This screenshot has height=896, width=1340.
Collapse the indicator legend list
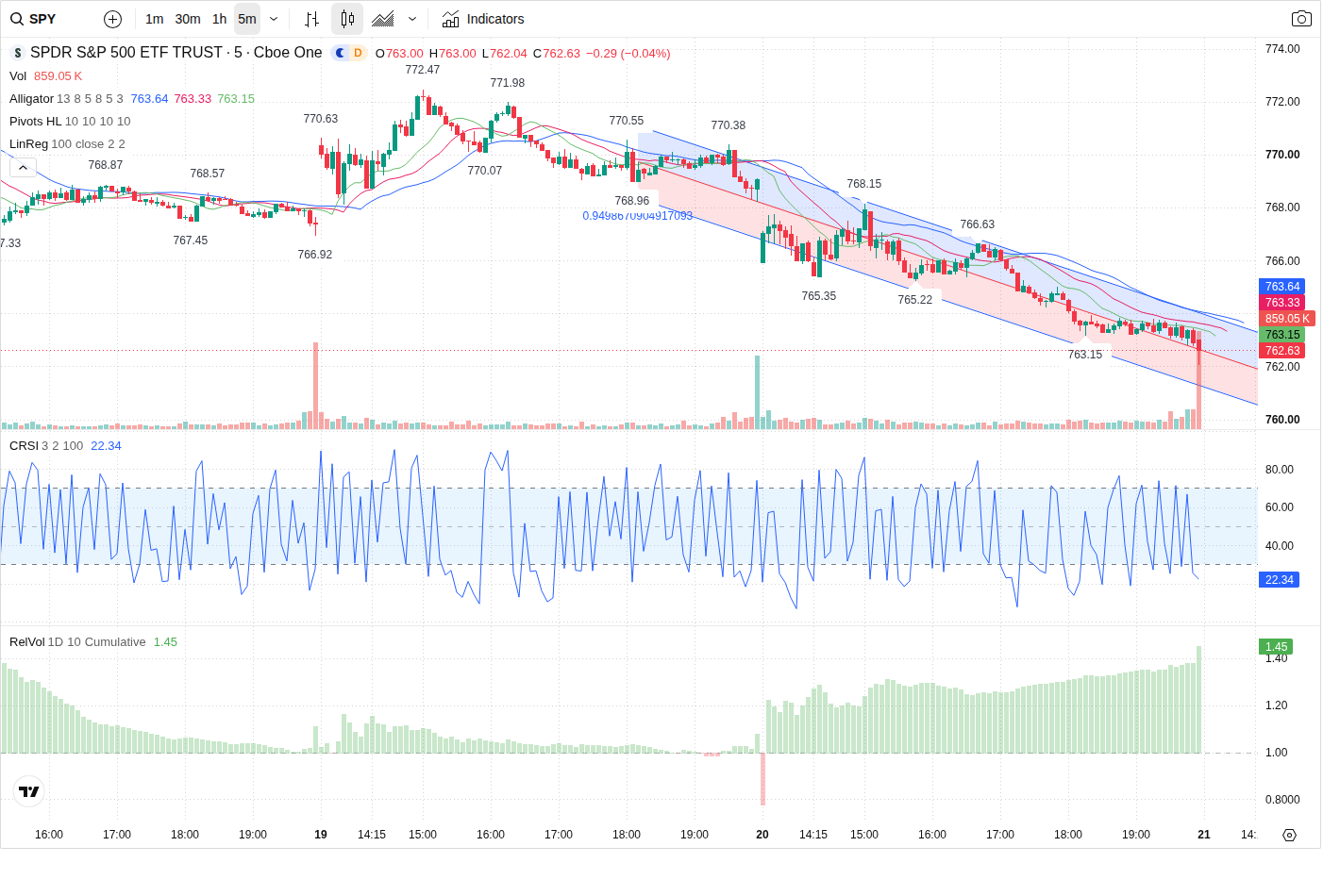(23, 167)
